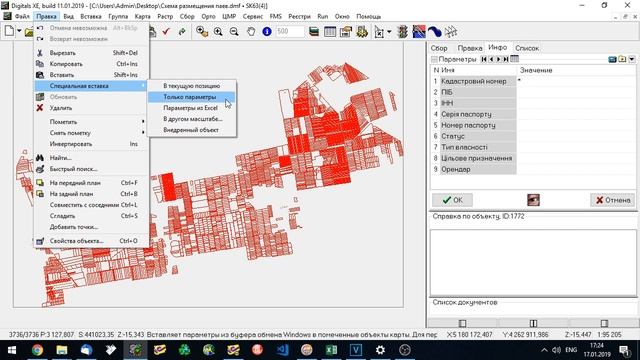Click the red-blue raster map icon

[419, 31]
